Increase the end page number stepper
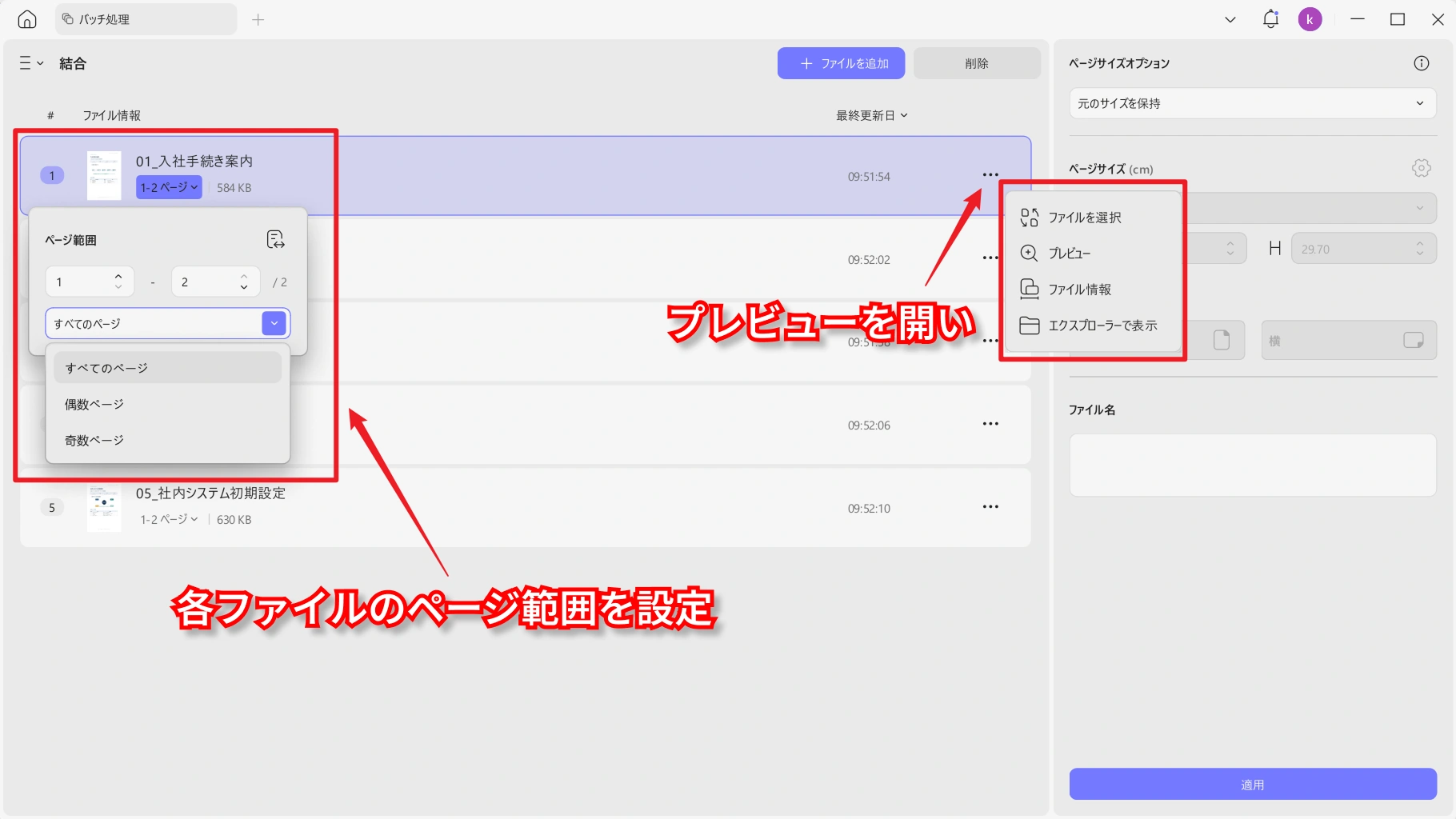1456x819 pixels. [x=244, y=276]
